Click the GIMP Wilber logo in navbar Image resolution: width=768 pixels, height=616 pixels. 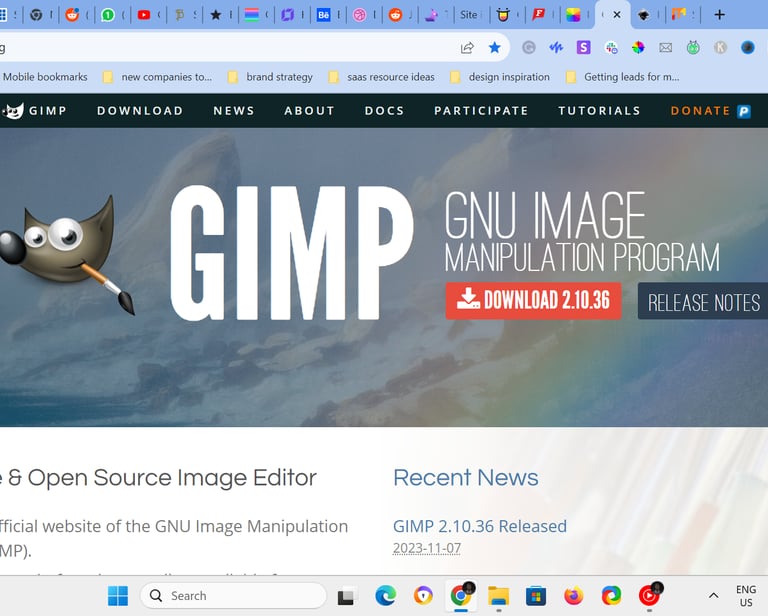[13, 111]
